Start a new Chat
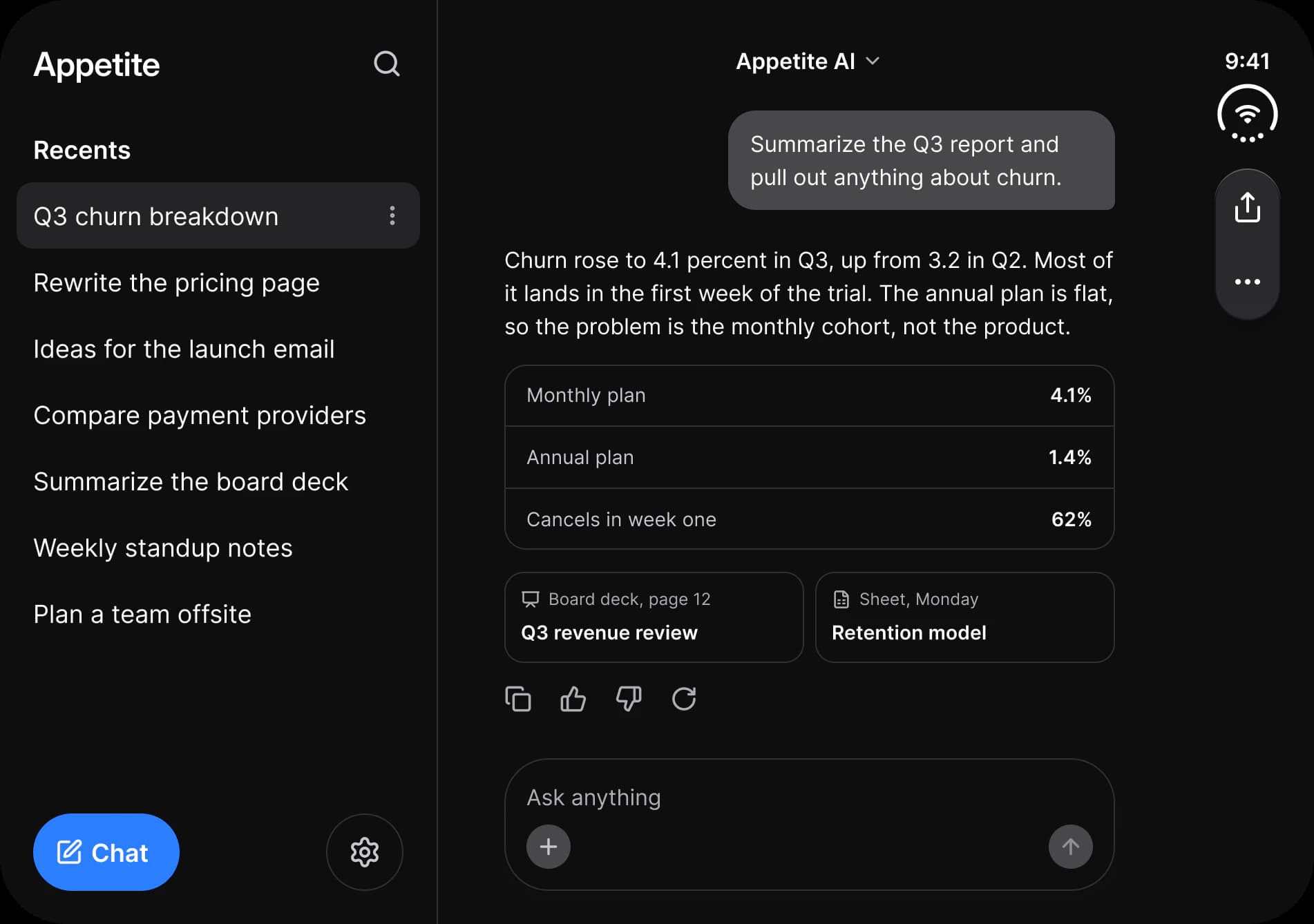The width and height of the screenshot is (1314, 924). (106, 852)
